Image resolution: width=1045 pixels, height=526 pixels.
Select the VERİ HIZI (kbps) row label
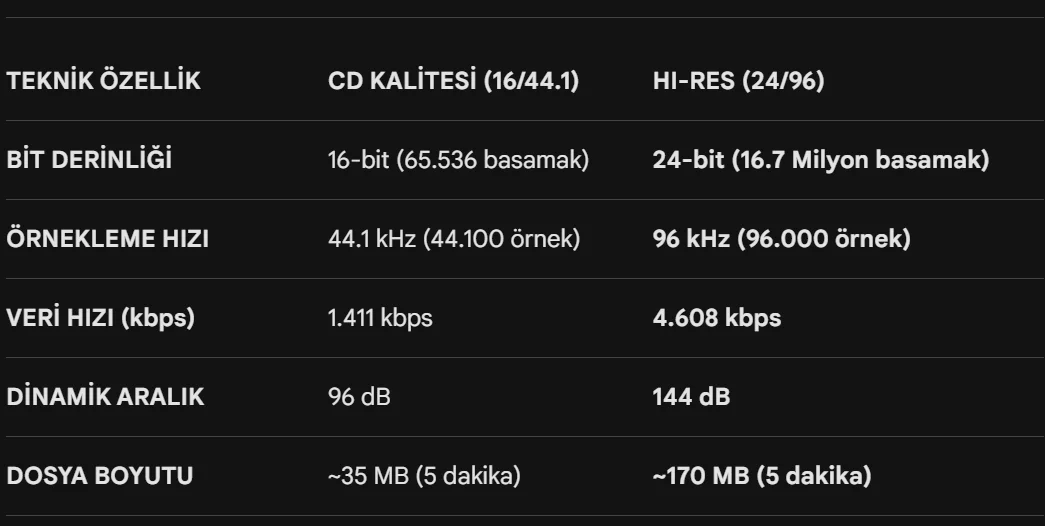(x=101, y=318)
